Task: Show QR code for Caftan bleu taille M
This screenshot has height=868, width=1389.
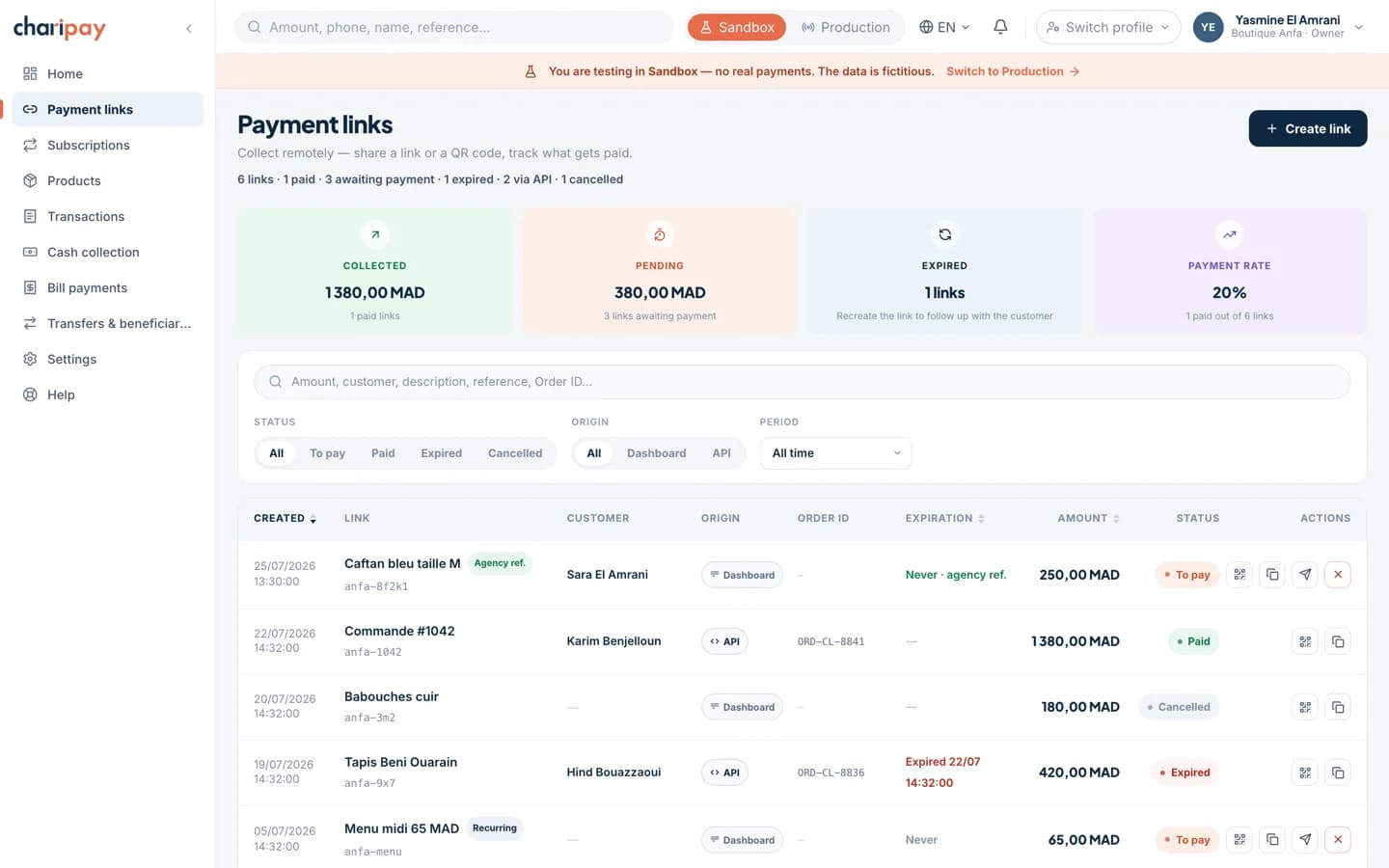Action: [x=1239, y=575]
